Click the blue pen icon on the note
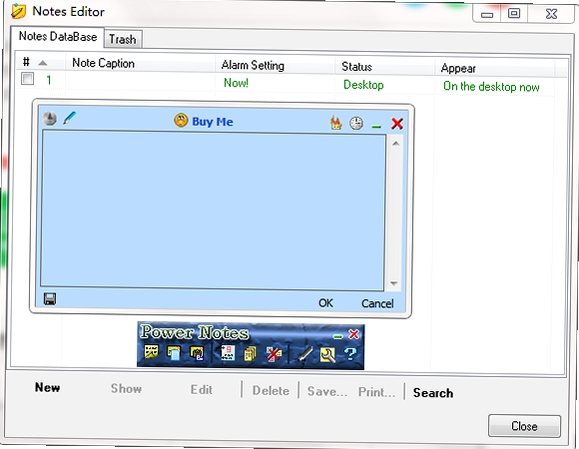The height and width of the screenshot is (449, 579). 69,118
